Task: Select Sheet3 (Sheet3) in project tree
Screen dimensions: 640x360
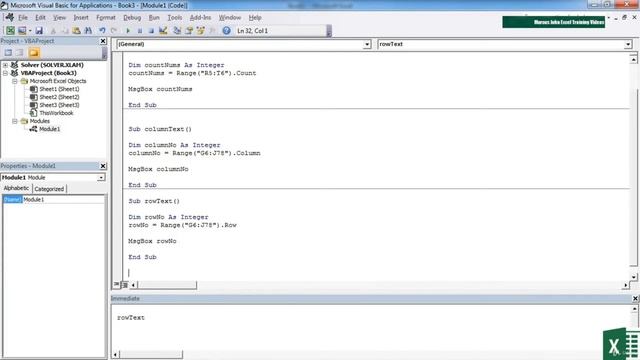Action: click(59, 105)
